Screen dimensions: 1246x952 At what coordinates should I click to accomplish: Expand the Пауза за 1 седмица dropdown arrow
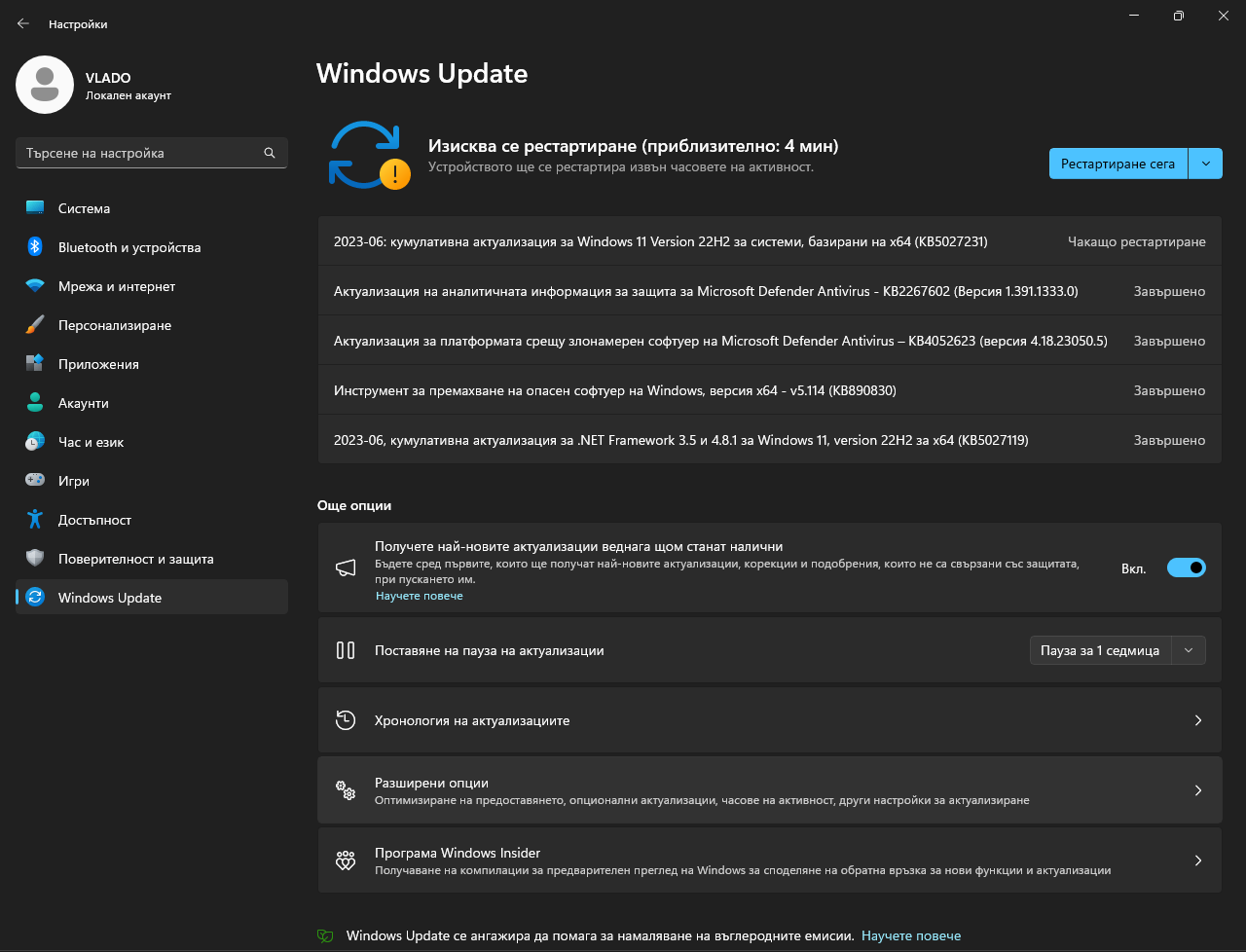click(x=1189, y=650)
